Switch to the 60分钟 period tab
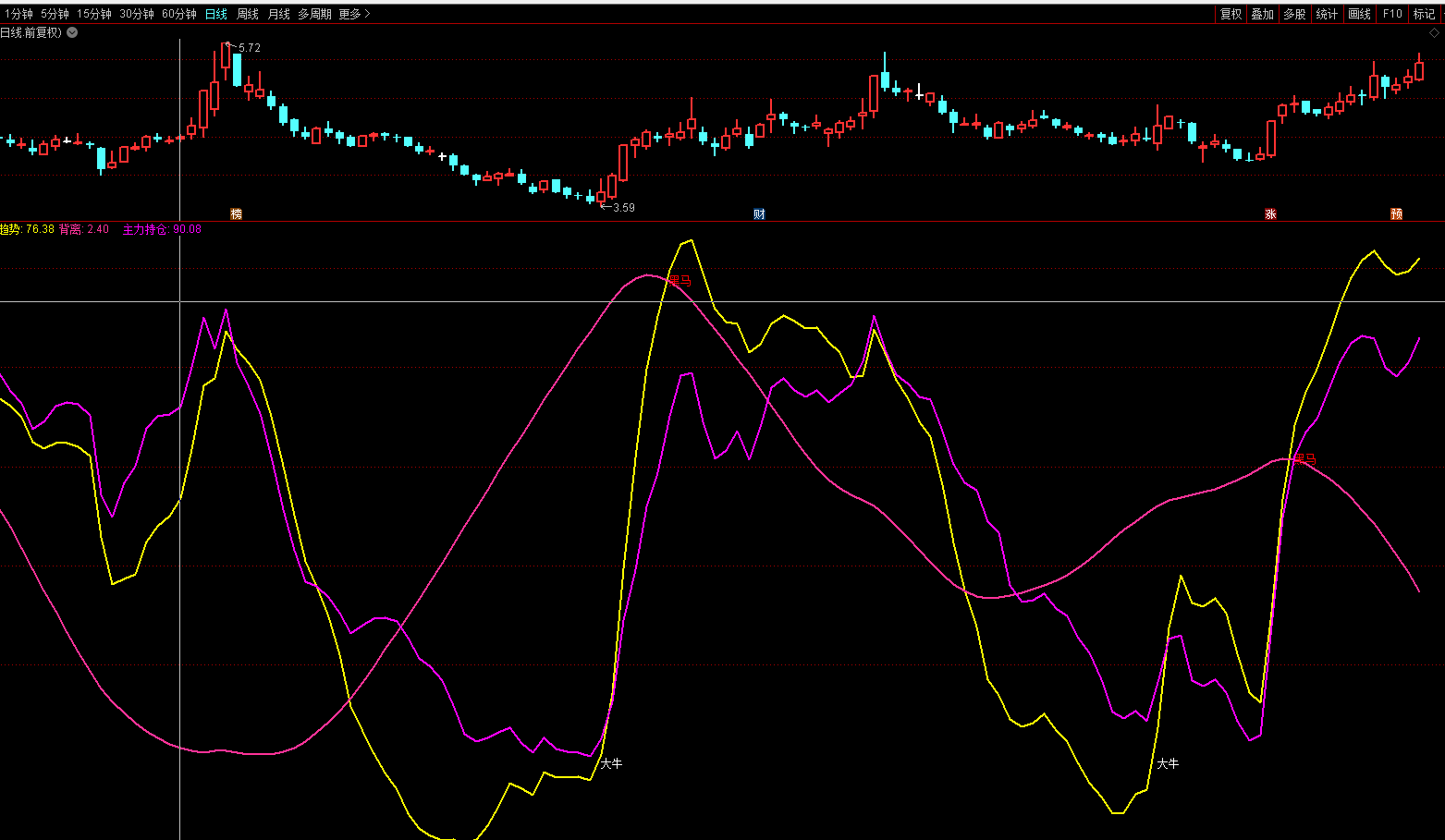The width and height of the screenshot is (1445, 840). pyautogui.click(x=178, y=14)
